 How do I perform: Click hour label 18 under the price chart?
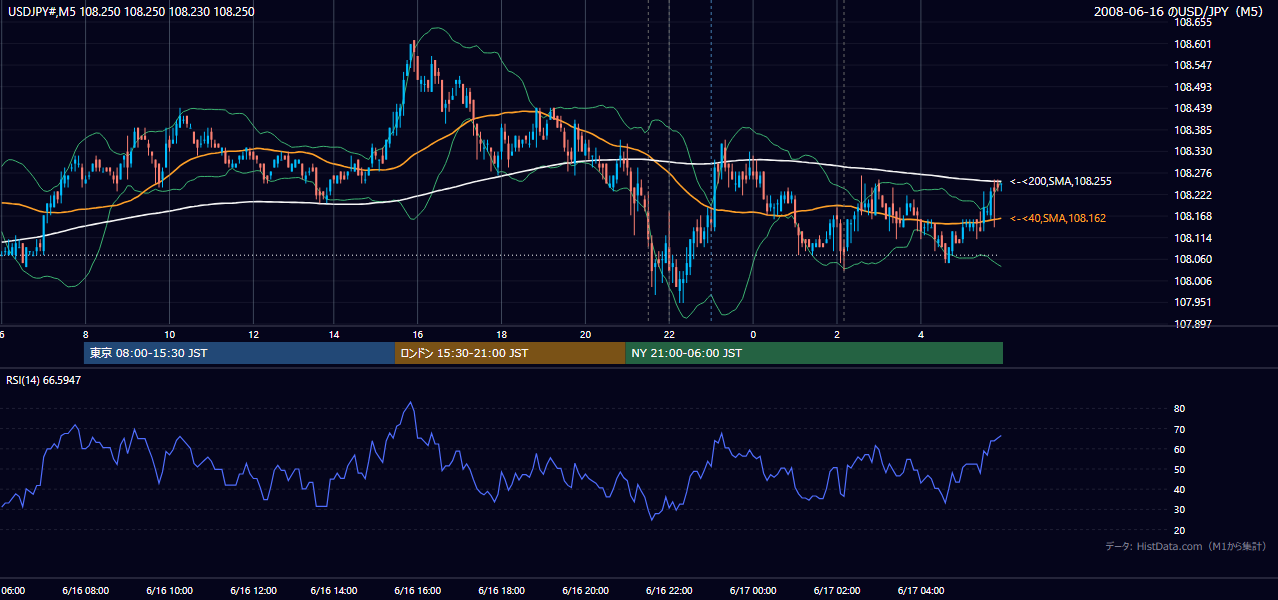point(502,335)
